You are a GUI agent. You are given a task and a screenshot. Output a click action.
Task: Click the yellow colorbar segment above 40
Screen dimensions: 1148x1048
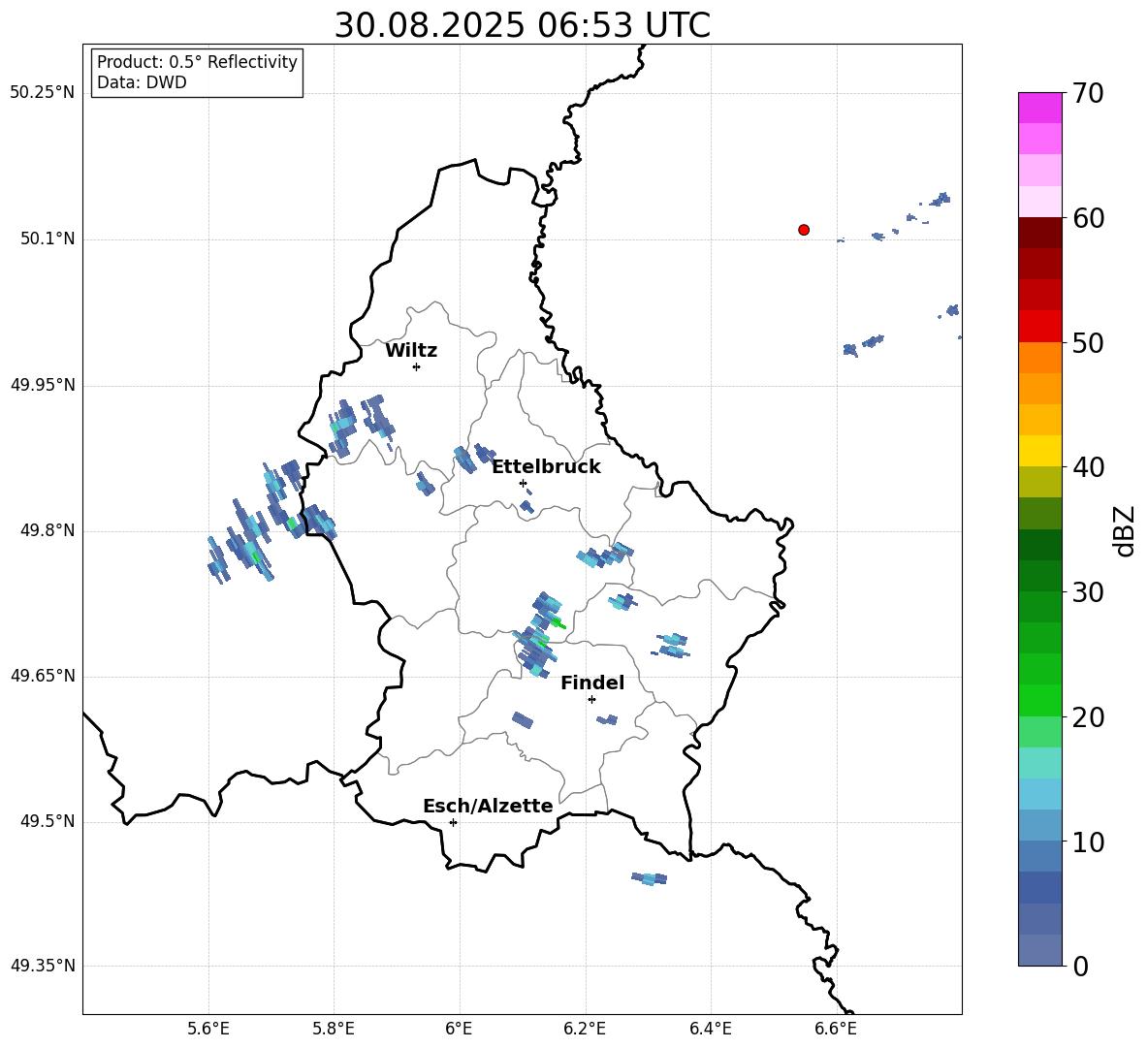coord(1039,452)
